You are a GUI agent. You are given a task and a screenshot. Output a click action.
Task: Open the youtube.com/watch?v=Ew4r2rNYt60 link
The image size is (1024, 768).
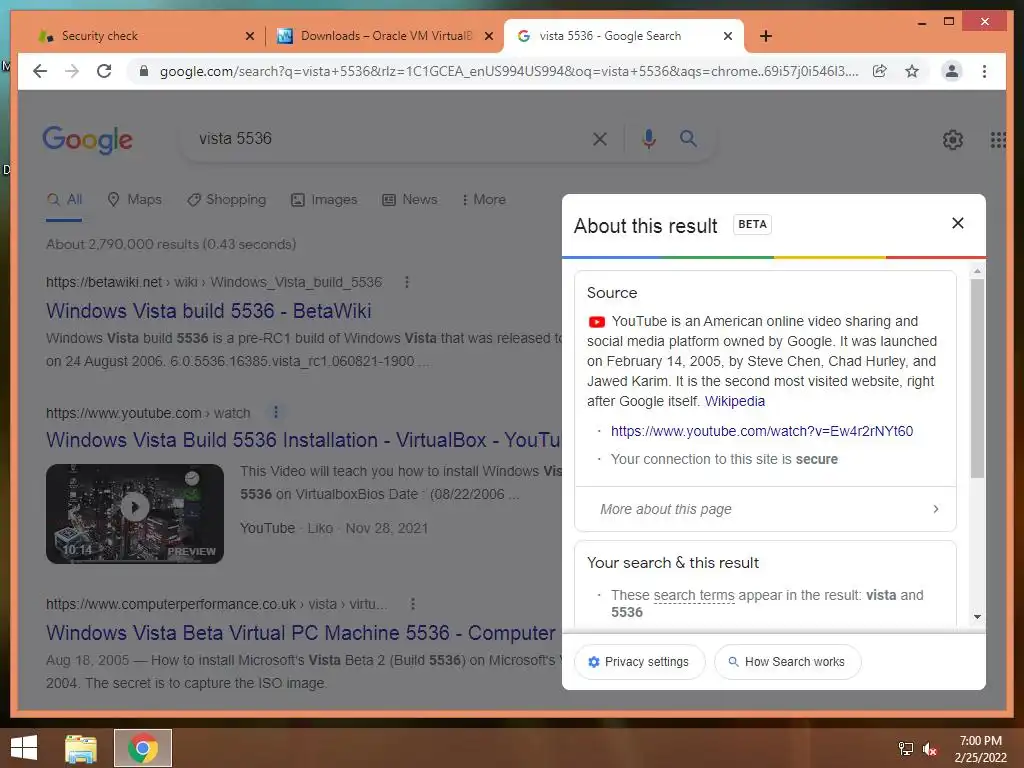(762, 431)
